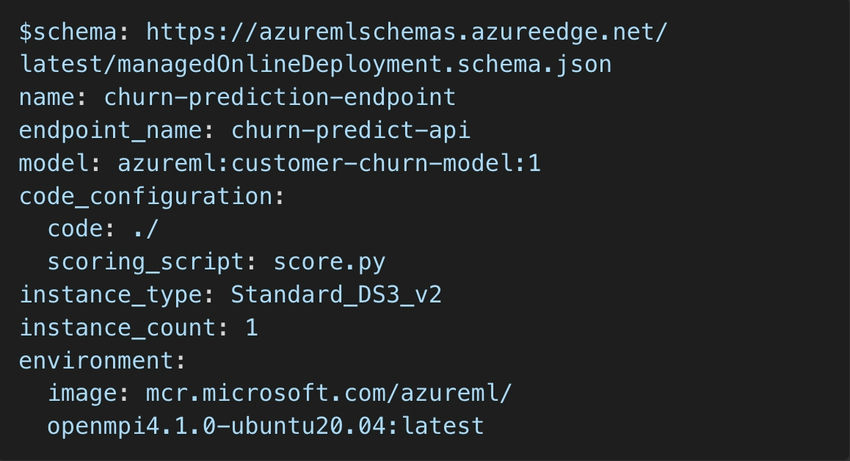Image resolution: width=850 pixels, height=461 pixels.
Task: Click the name key
Action: click(47, 98)
